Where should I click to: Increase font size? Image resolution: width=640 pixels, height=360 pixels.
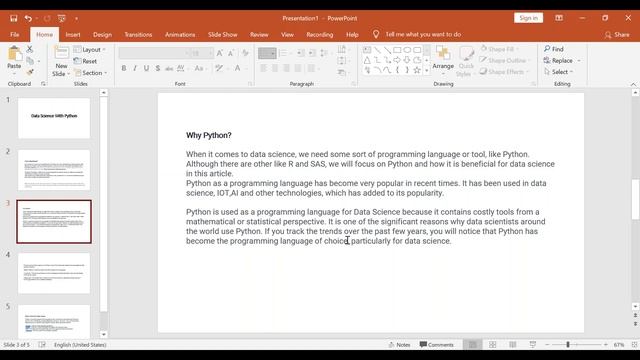click(x=220, y=53)
